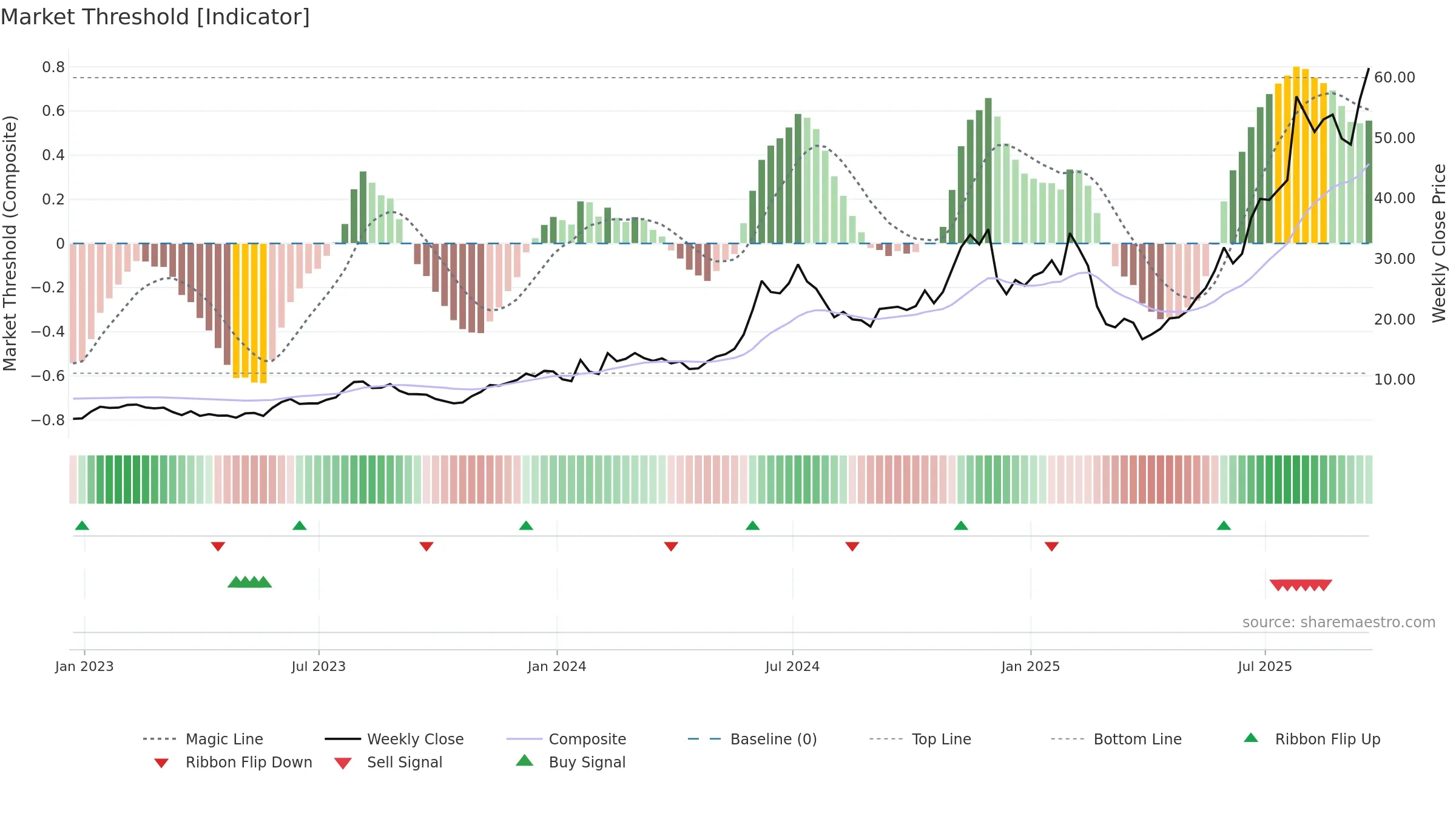Image resolution: width=1456 pixels, height=819 pixels.
Task: Click the Market Threshold (Composite) axis title
Action: coord(10,243)
